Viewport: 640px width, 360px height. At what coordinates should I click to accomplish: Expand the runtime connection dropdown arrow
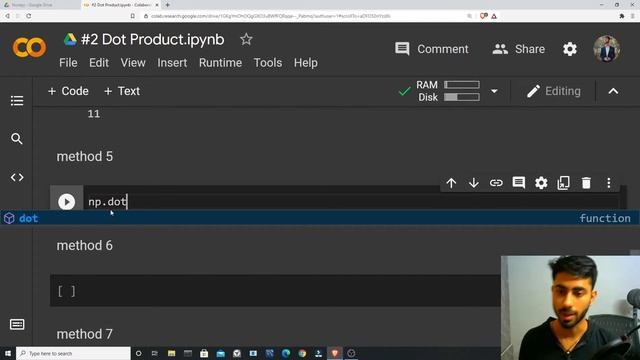pos(494,91)
